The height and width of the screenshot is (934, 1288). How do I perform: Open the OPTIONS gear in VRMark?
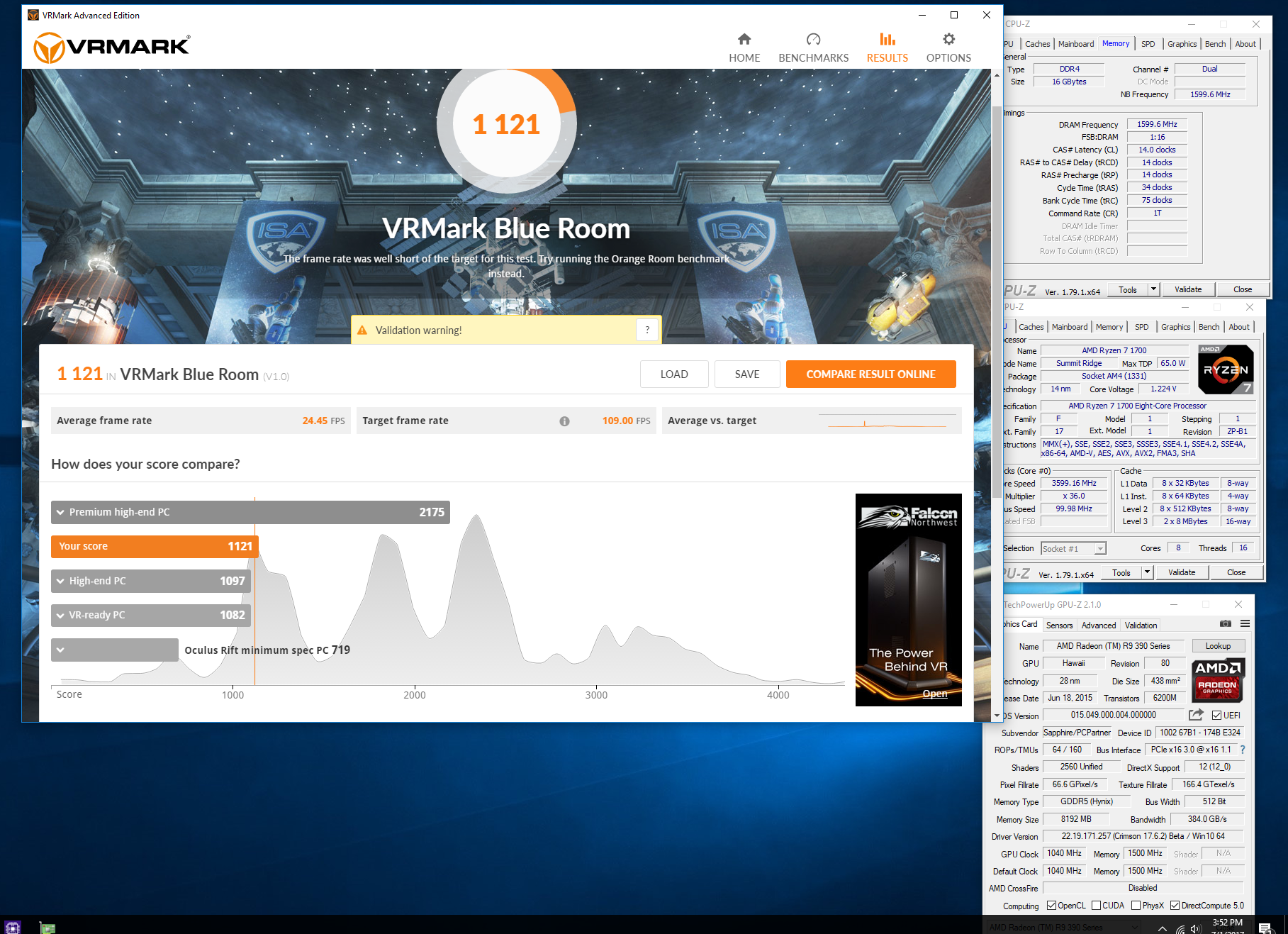[948, 48]
